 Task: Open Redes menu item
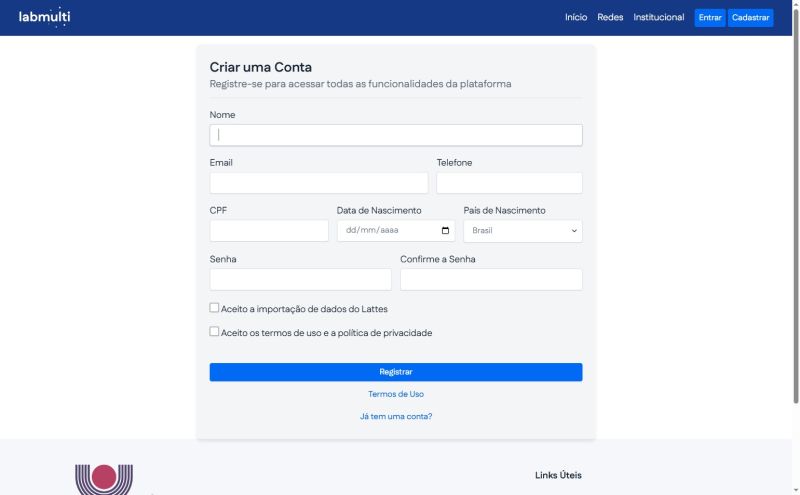pyautogui.click(x=610, y=17)
